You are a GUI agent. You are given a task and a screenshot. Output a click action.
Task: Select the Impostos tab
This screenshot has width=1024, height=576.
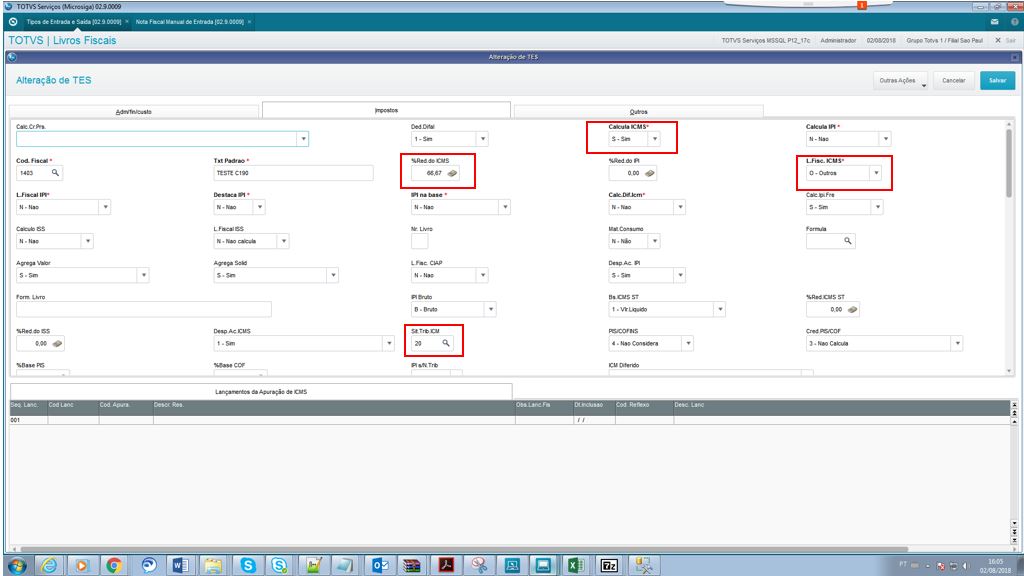386,110
